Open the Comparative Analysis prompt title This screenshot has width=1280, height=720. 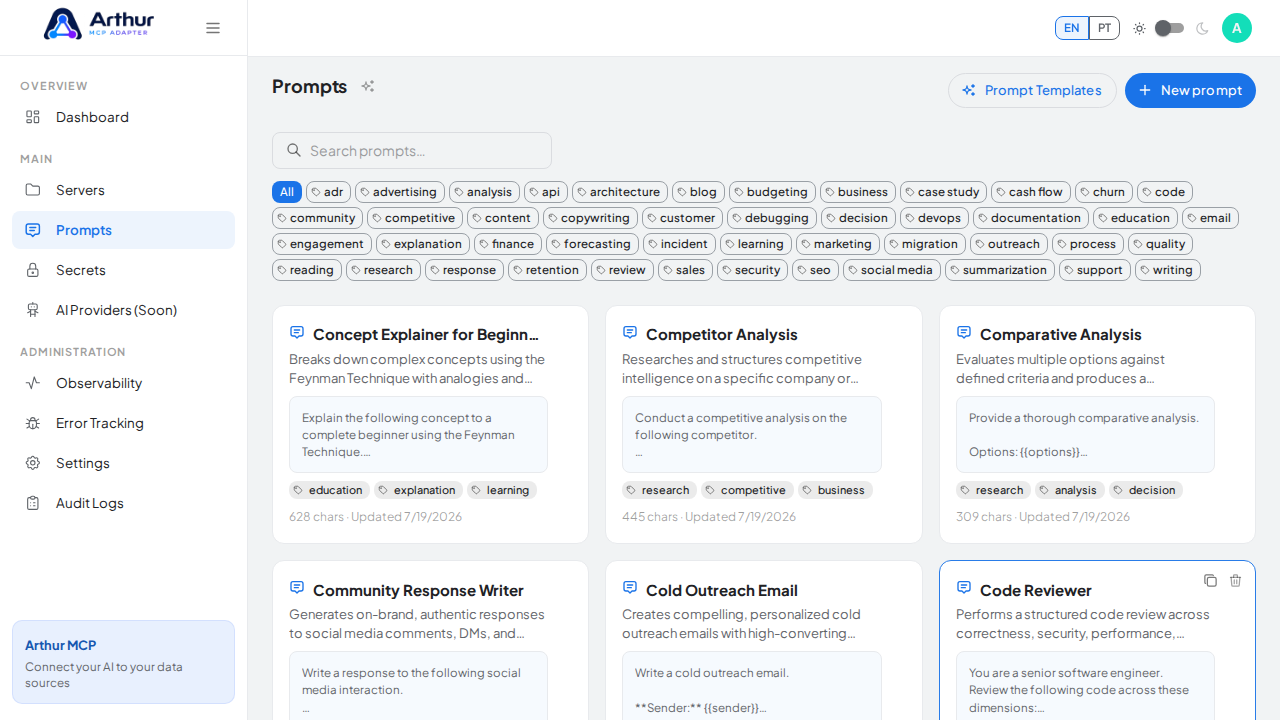tap(1060, 334)
